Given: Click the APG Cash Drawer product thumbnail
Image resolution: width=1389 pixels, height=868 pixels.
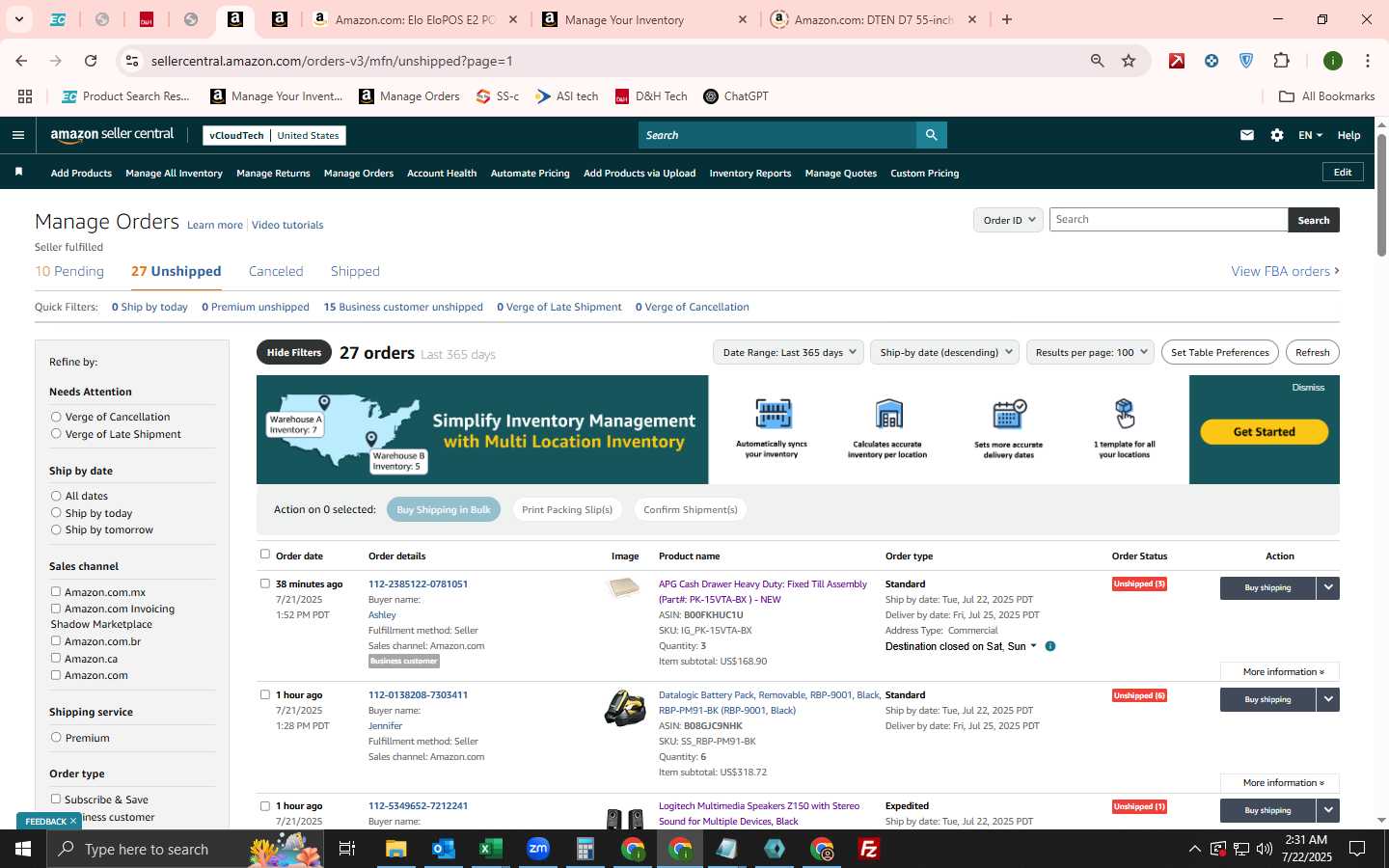Looking at the screenshot, I should coord(625,587).
